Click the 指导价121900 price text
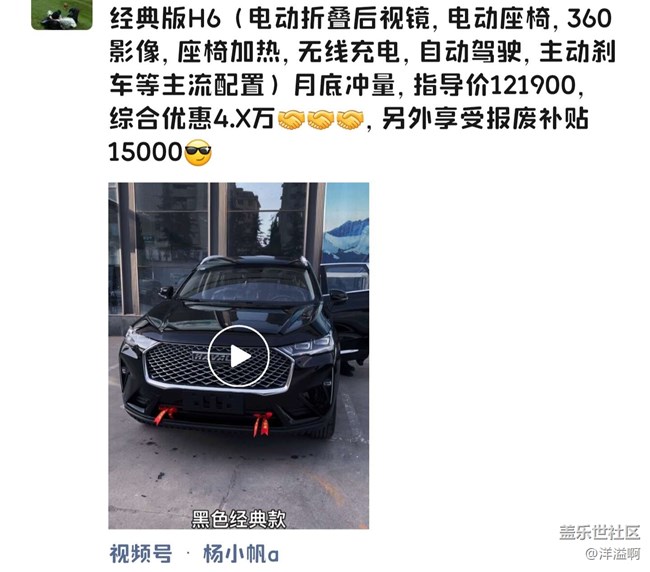 (x=495, y=85)
